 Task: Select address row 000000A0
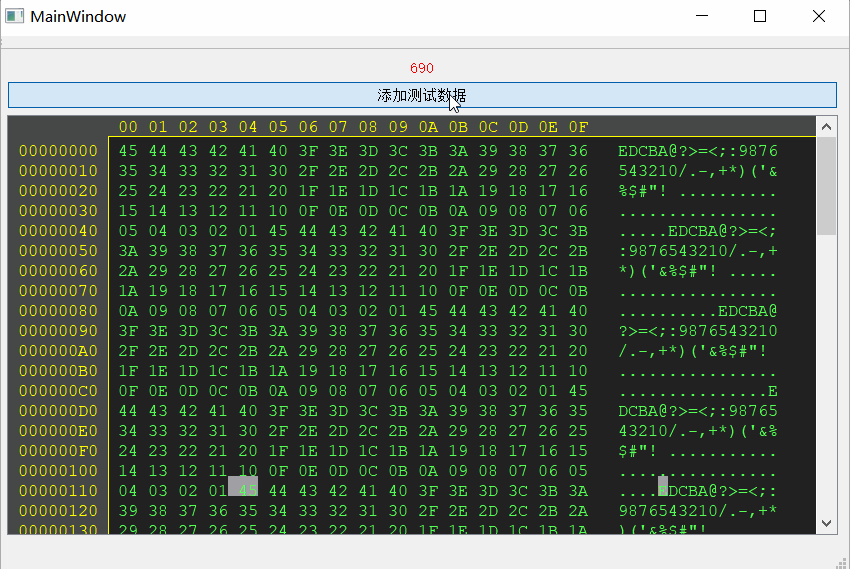point(58,351)
